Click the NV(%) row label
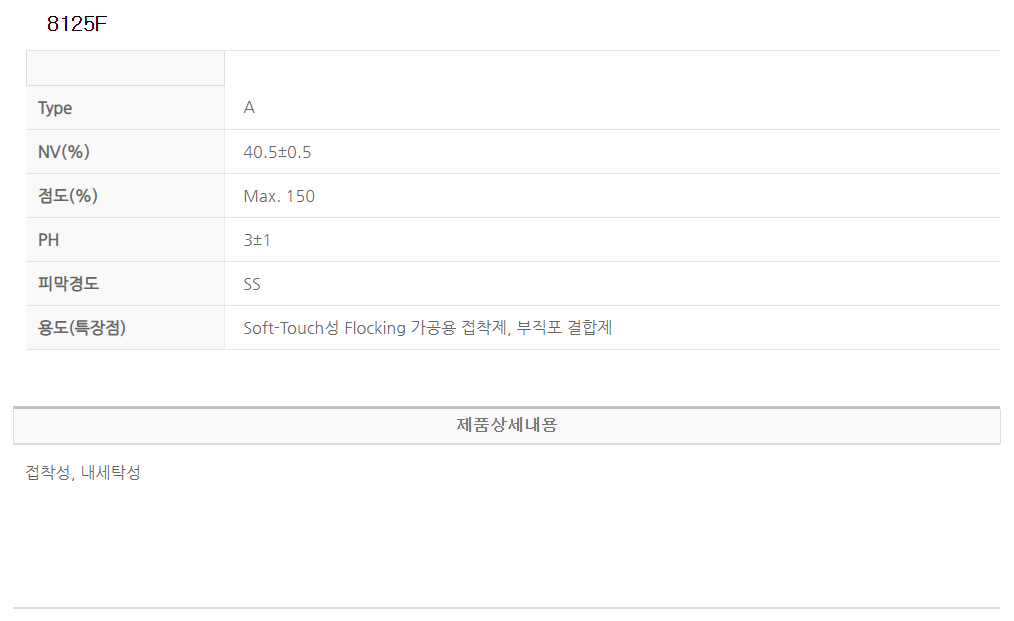This screenshot has width=1014, height=621. point(64,152)
